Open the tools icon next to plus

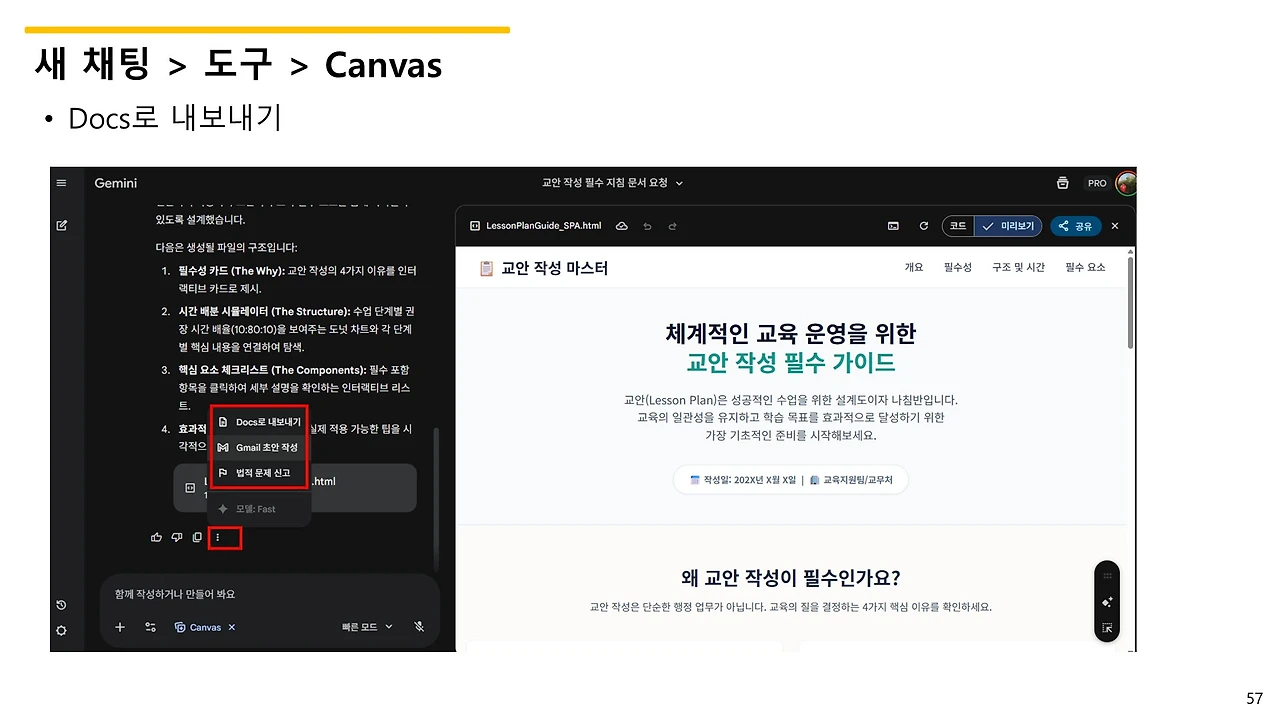click(151, 627)
